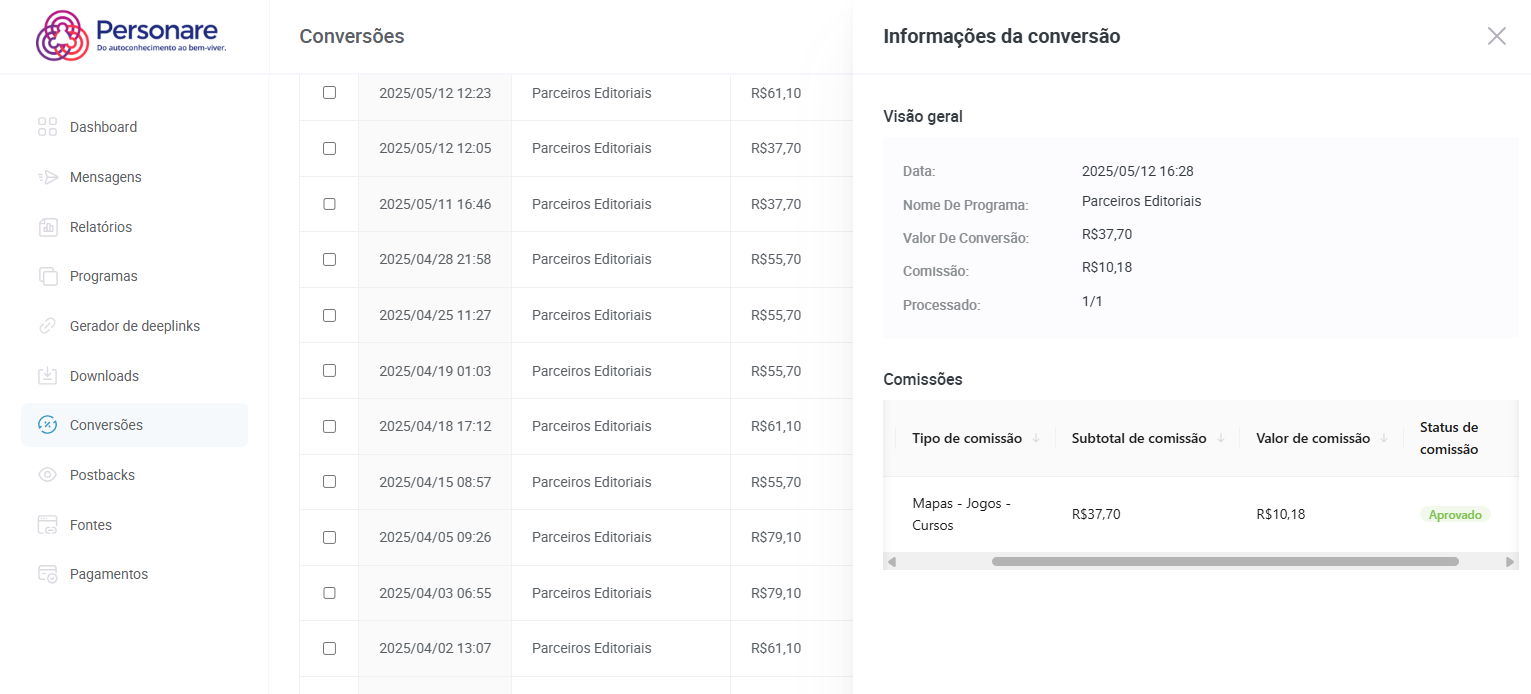Sort by Subtotal de comissão arrow
The image size is (1531, 694).
click(1220, 438)
